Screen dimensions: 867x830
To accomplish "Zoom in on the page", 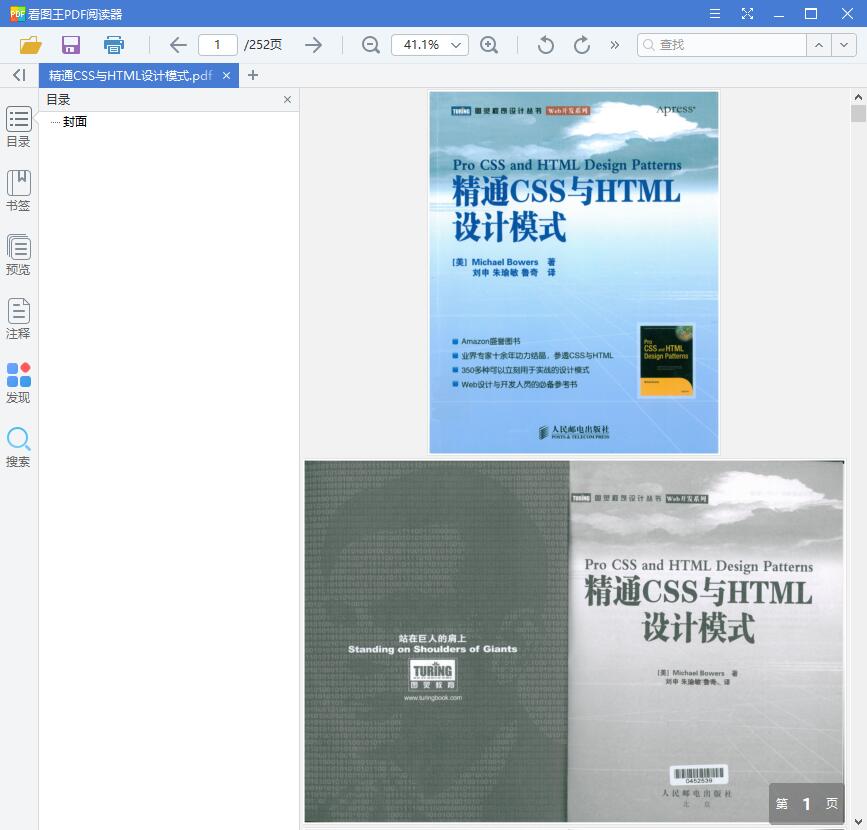I will (x=492, y=45).
